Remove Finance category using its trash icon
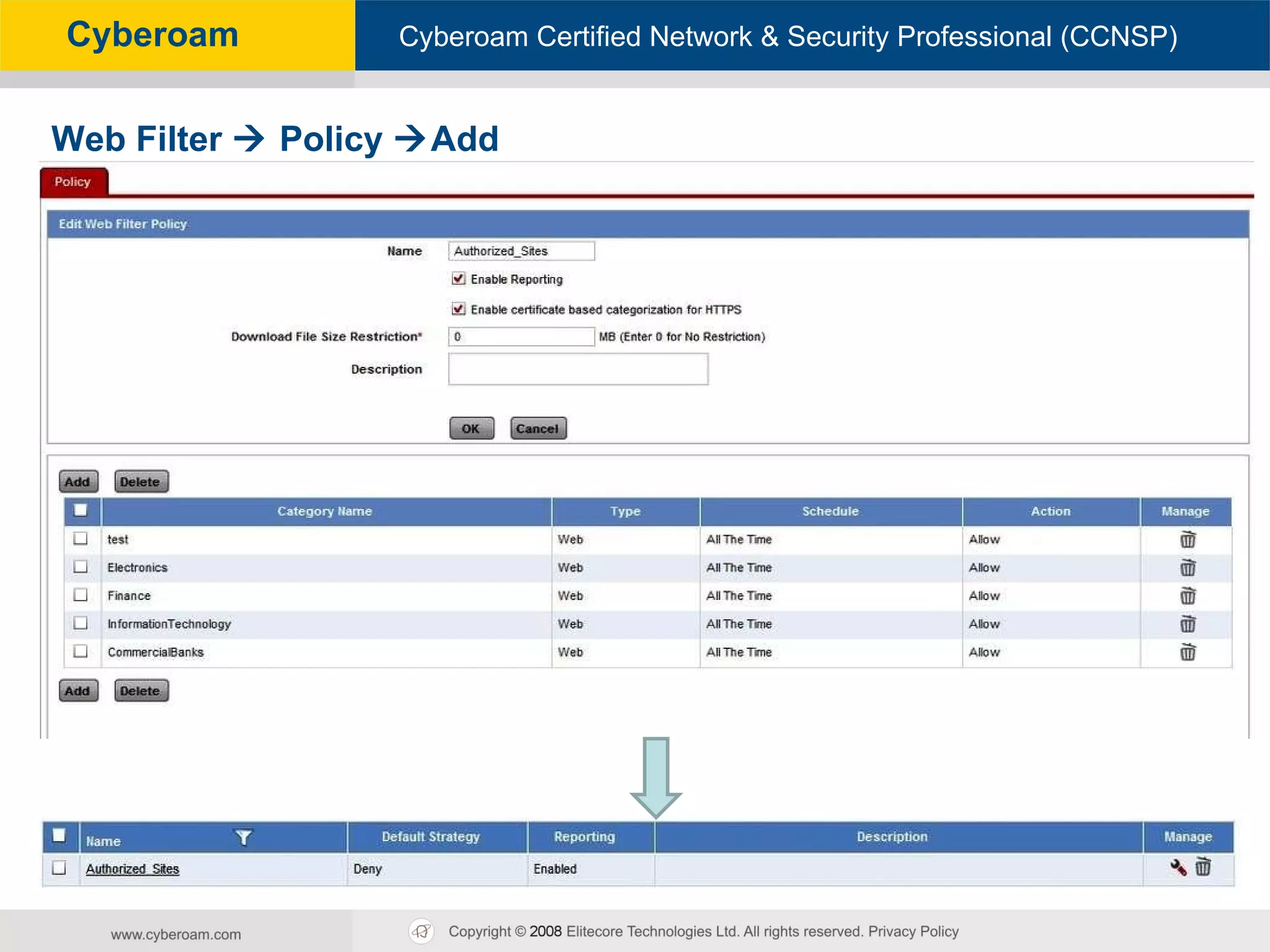The height and width of the screenshot is (952, 1270). 1188,596
